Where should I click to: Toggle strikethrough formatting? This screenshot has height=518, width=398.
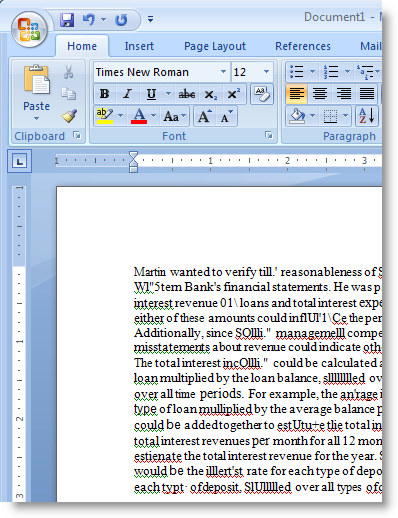(187, 94)
